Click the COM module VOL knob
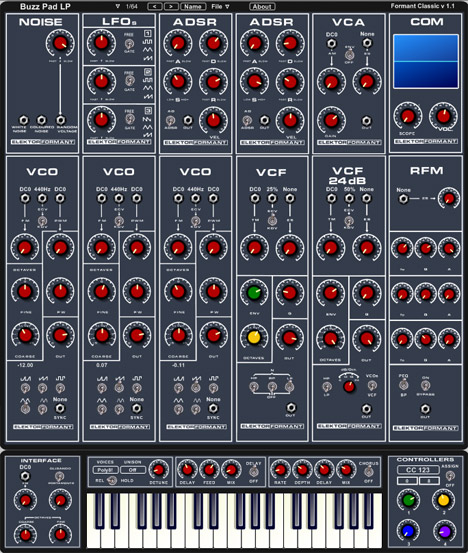The width and height of the screenshot is (468, 553). [443, 116]
